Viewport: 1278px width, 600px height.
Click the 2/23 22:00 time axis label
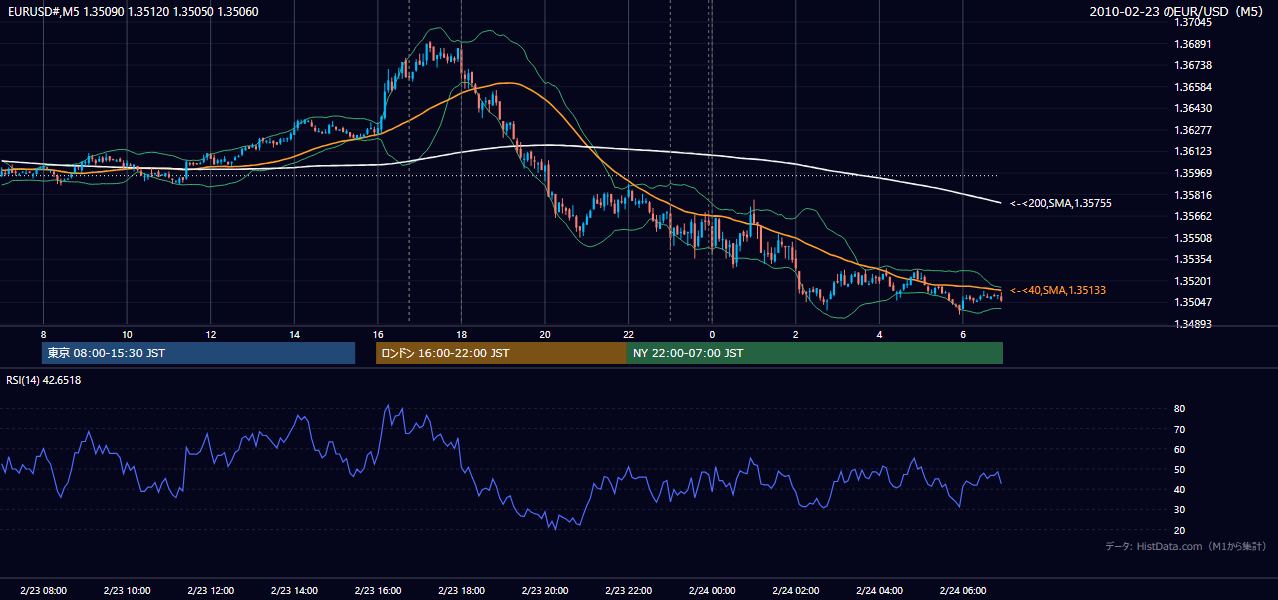pyautogui.click(x=628, y=591)
